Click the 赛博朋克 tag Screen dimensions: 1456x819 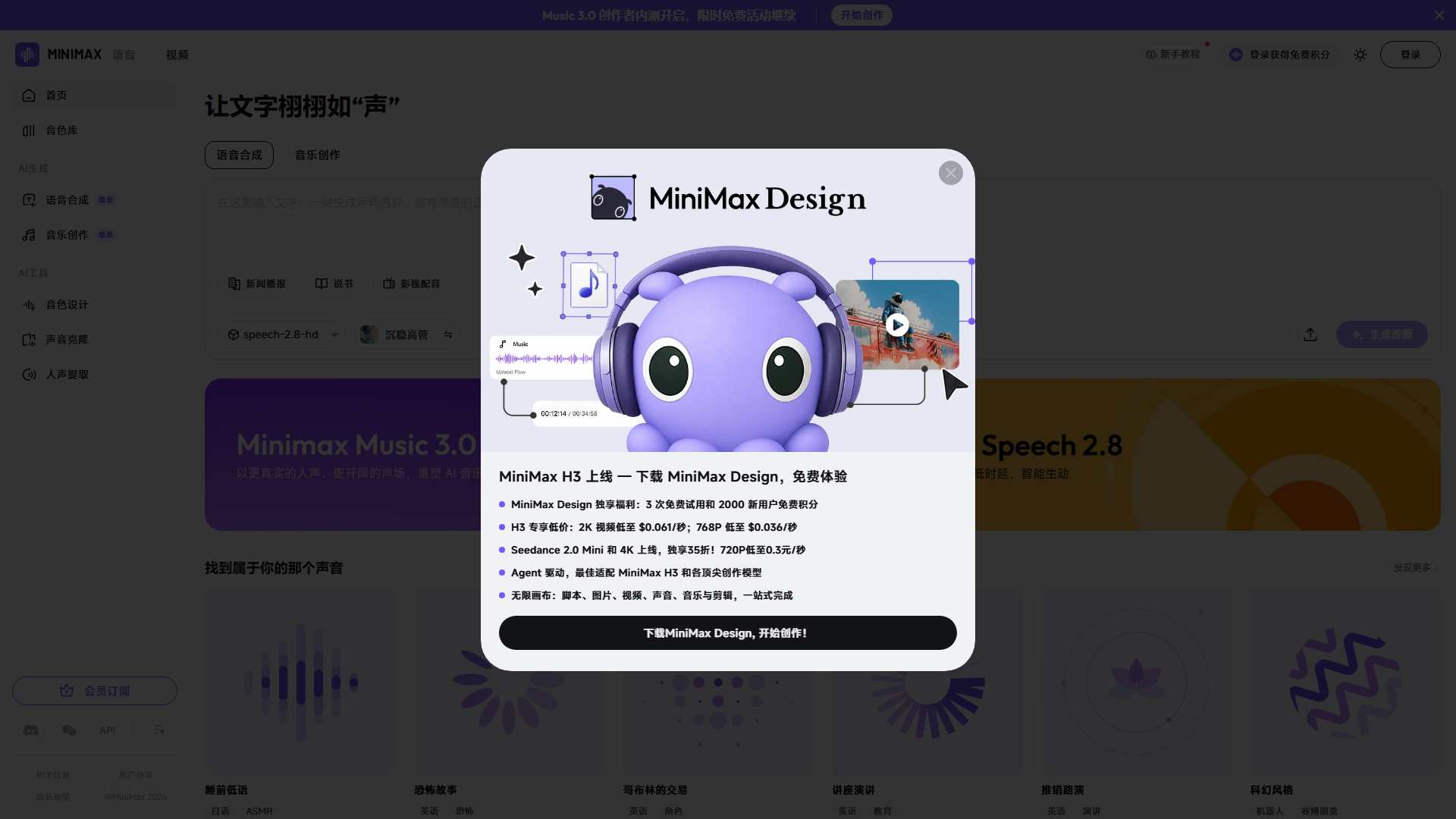coord(1319,811)
